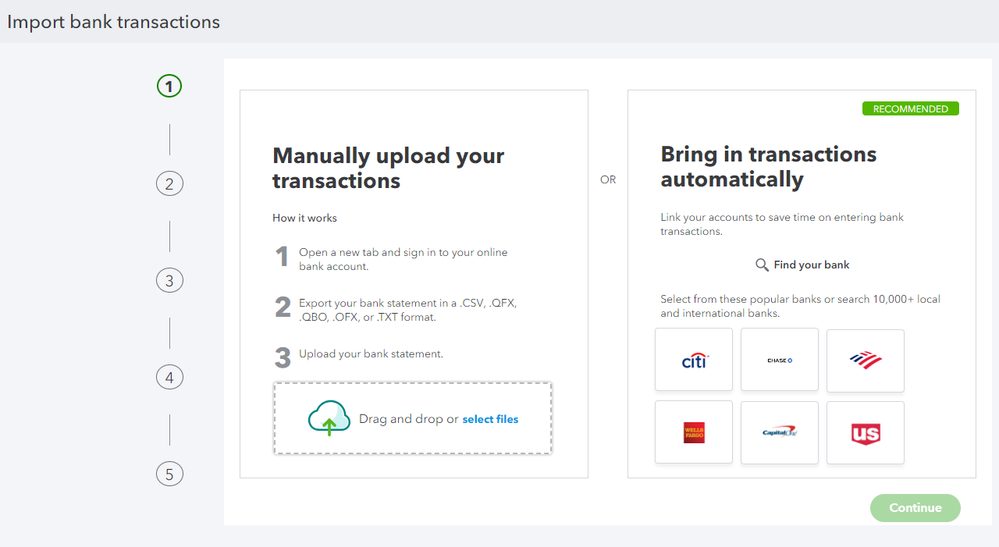
Task: Pick the Bank of America logo tile
Action: click(x=865, y=360)
